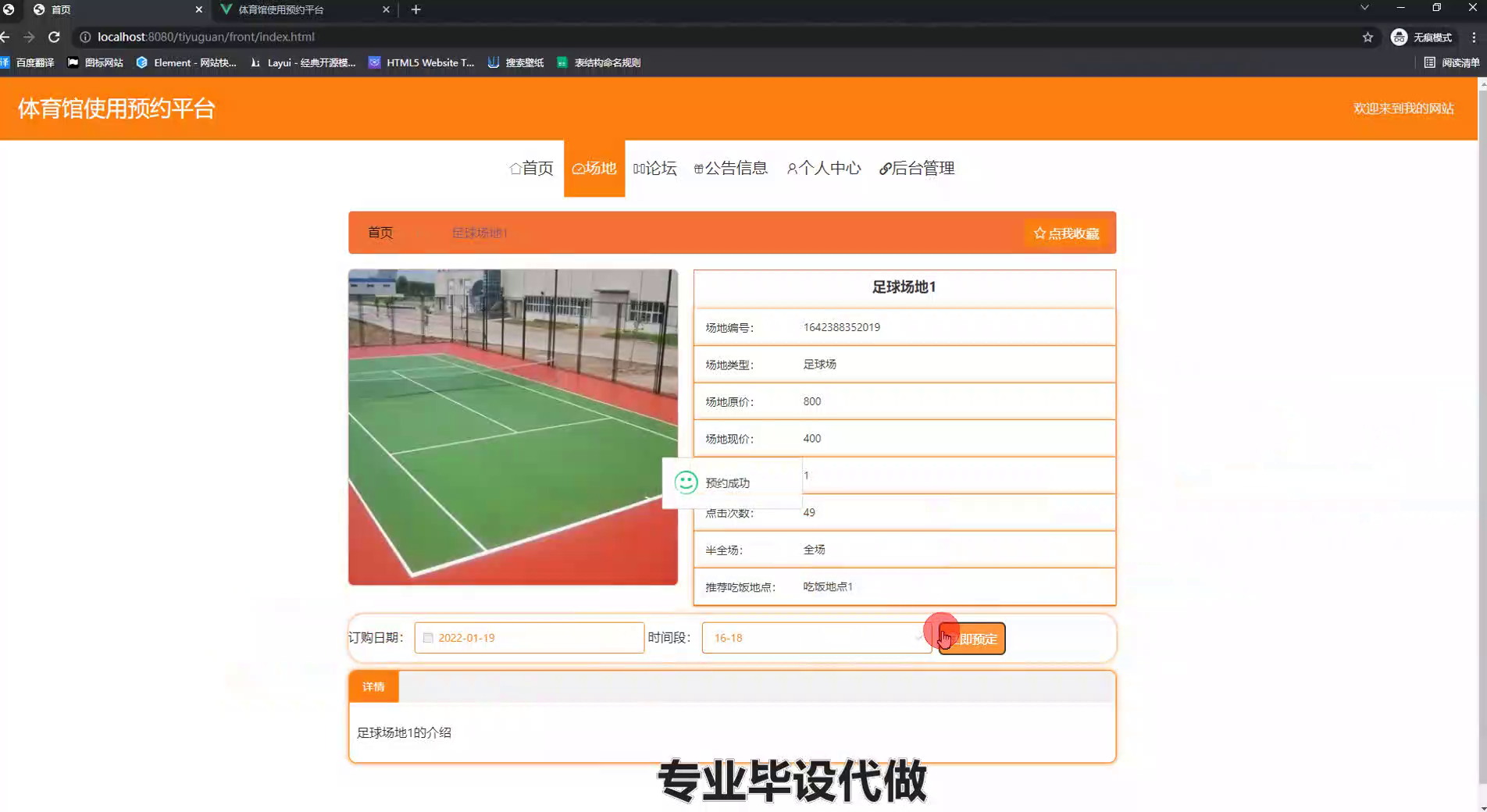Click the venue number 1642388352019

point(842,327)
